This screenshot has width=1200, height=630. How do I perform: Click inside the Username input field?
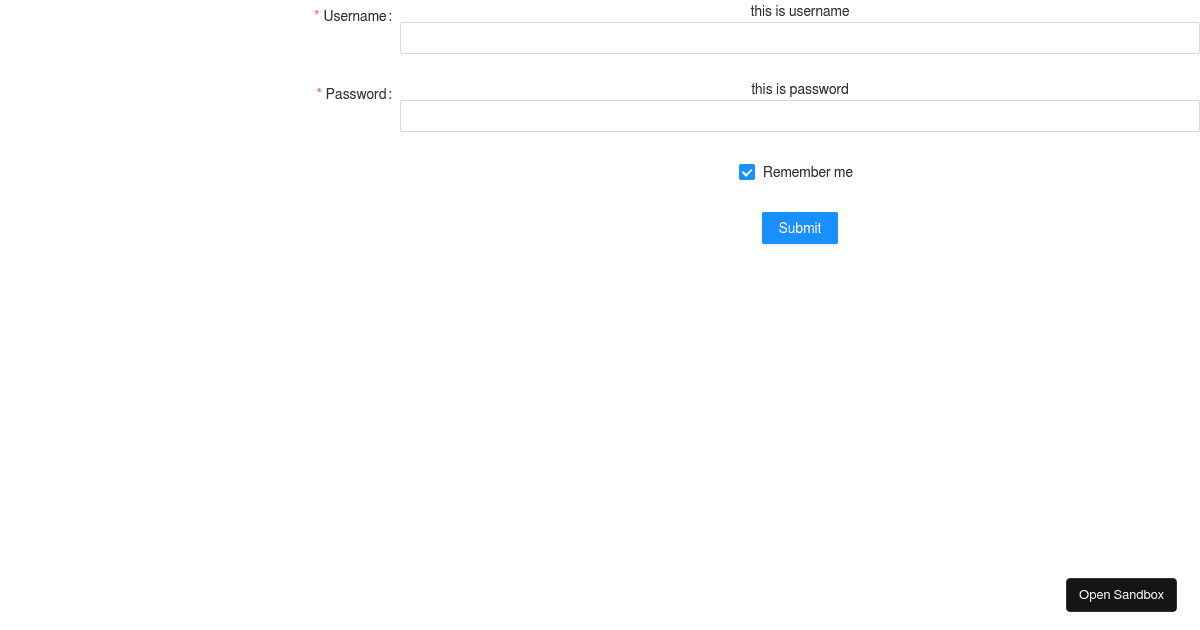[800, 38]
